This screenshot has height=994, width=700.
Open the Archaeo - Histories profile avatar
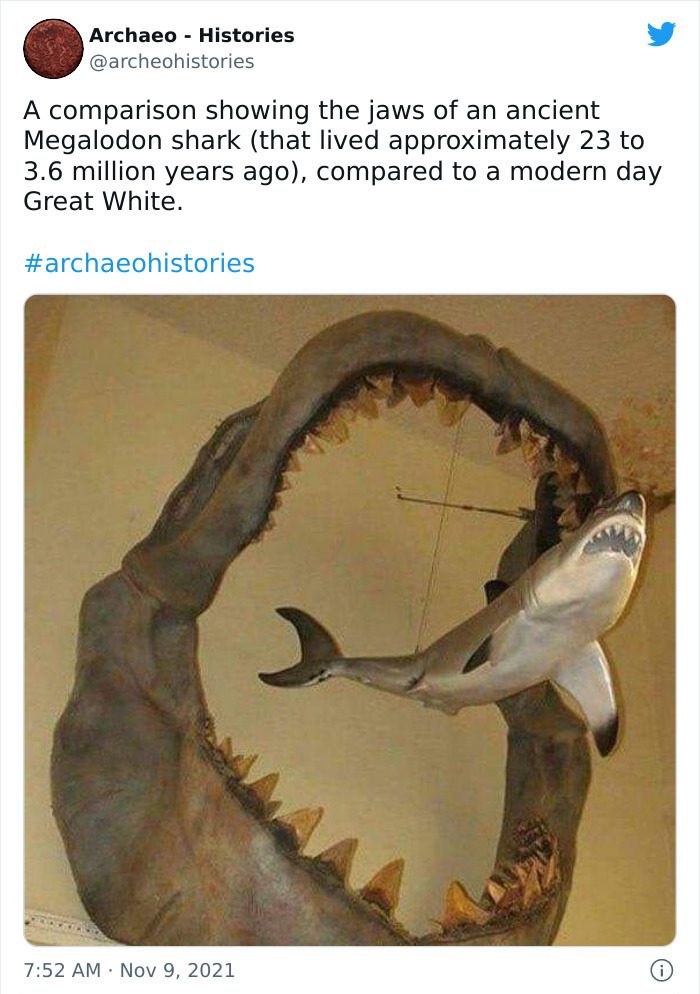(53, 48)
